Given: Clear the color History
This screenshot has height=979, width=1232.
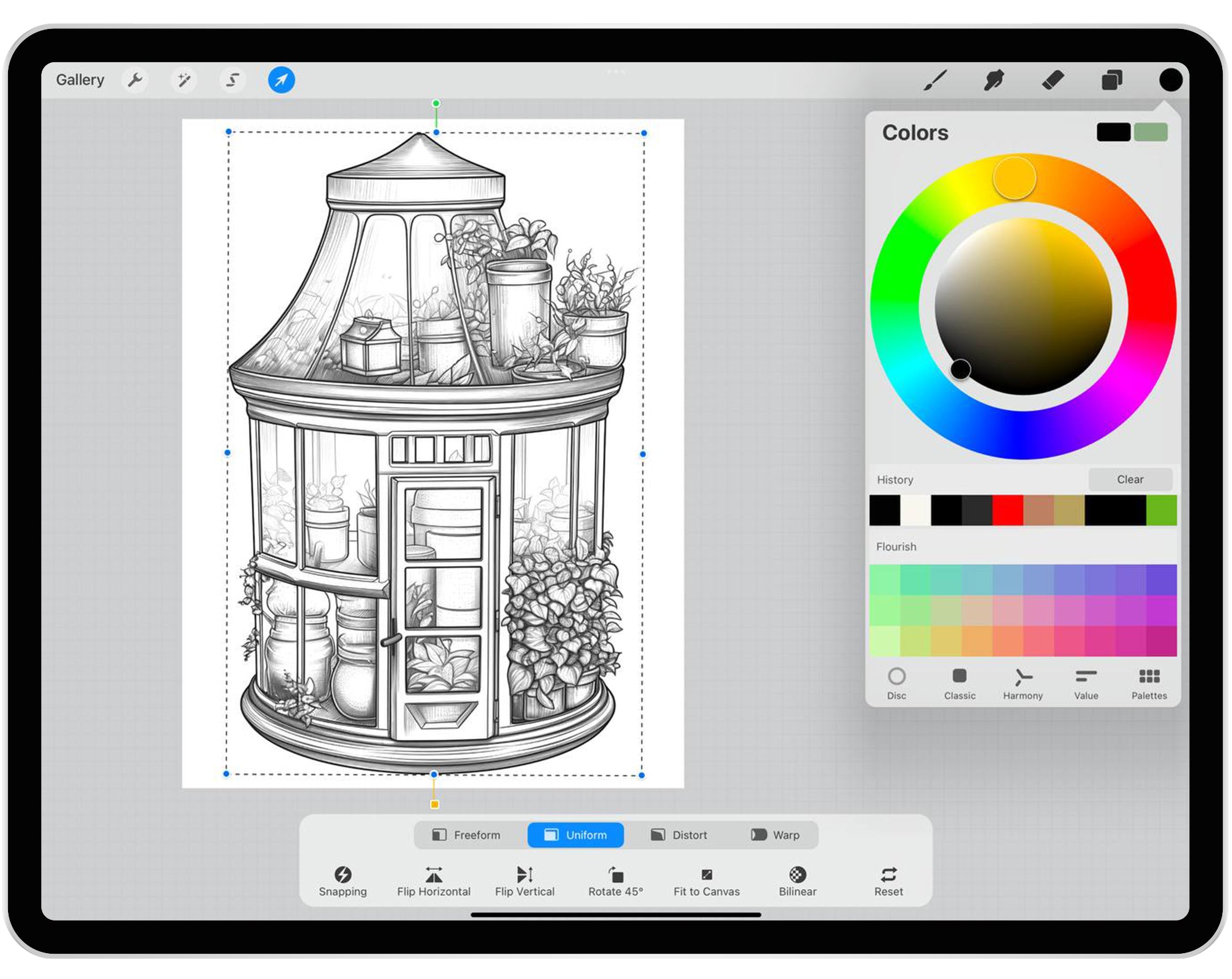Looking at the screenshot, I should pyautogui.click(x=1130, y=479).
